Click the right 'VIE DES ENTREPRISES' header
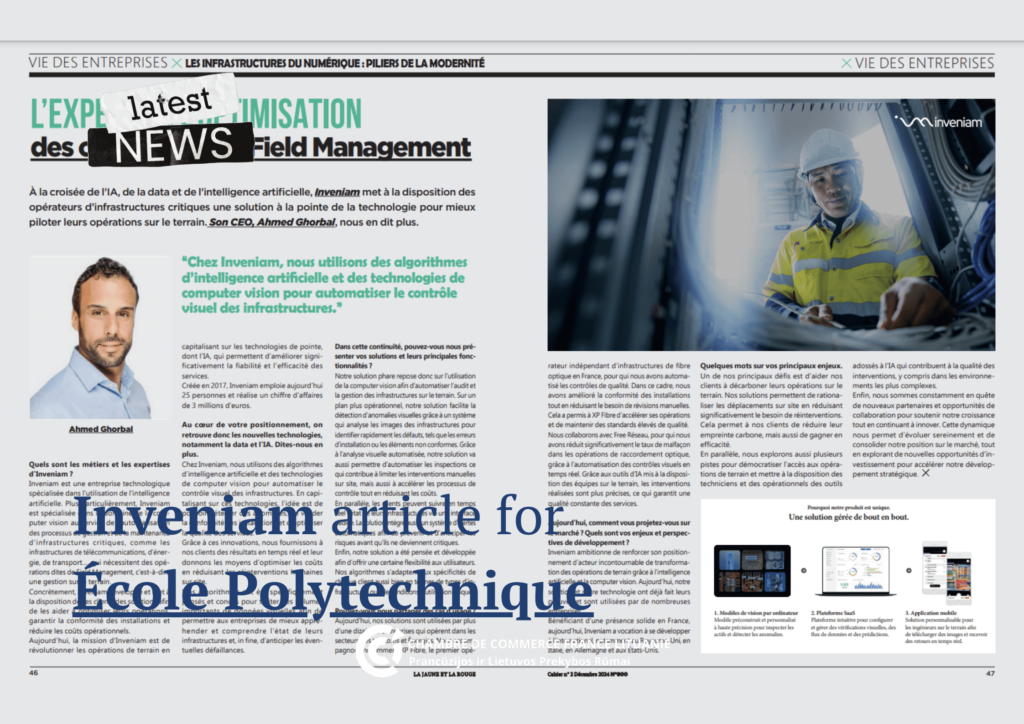1024x724 pixels. pyautogui.click(x=924, y=63)
